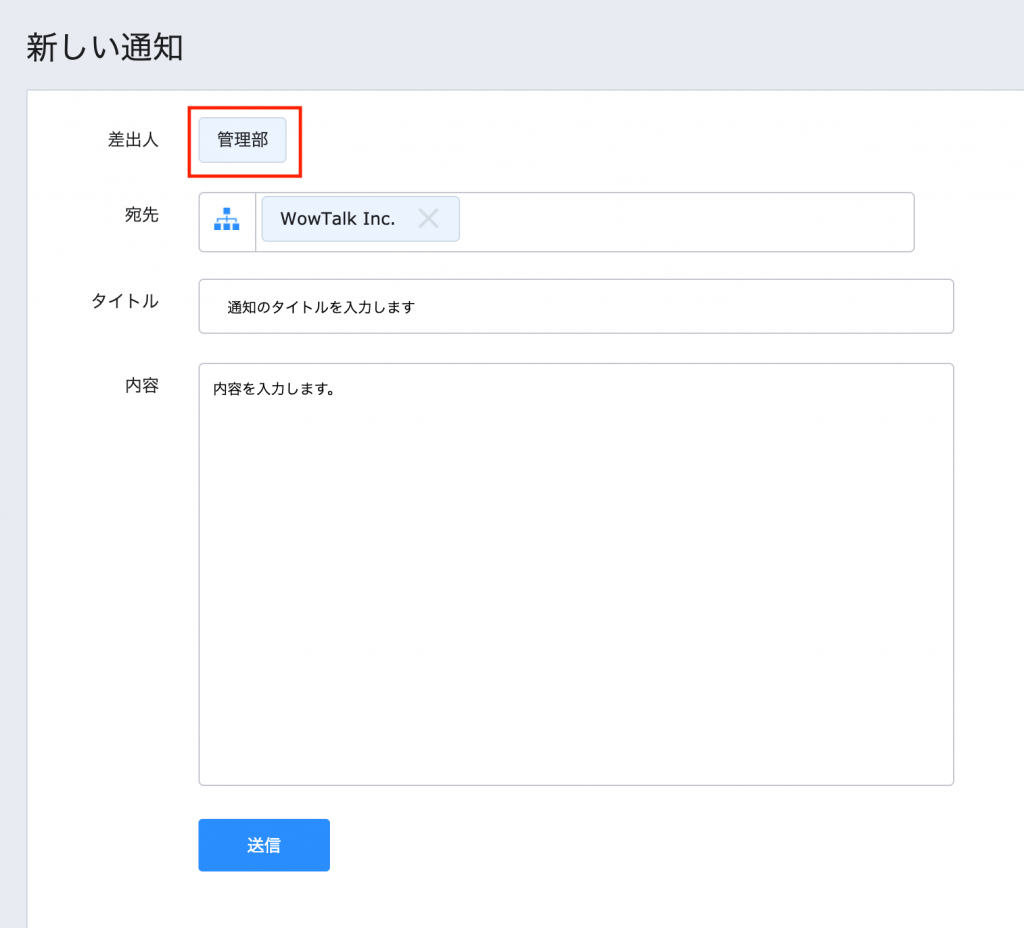1024x928 pixels.
Task: Click into the 内容 content text area
Action: click(576, 574)
